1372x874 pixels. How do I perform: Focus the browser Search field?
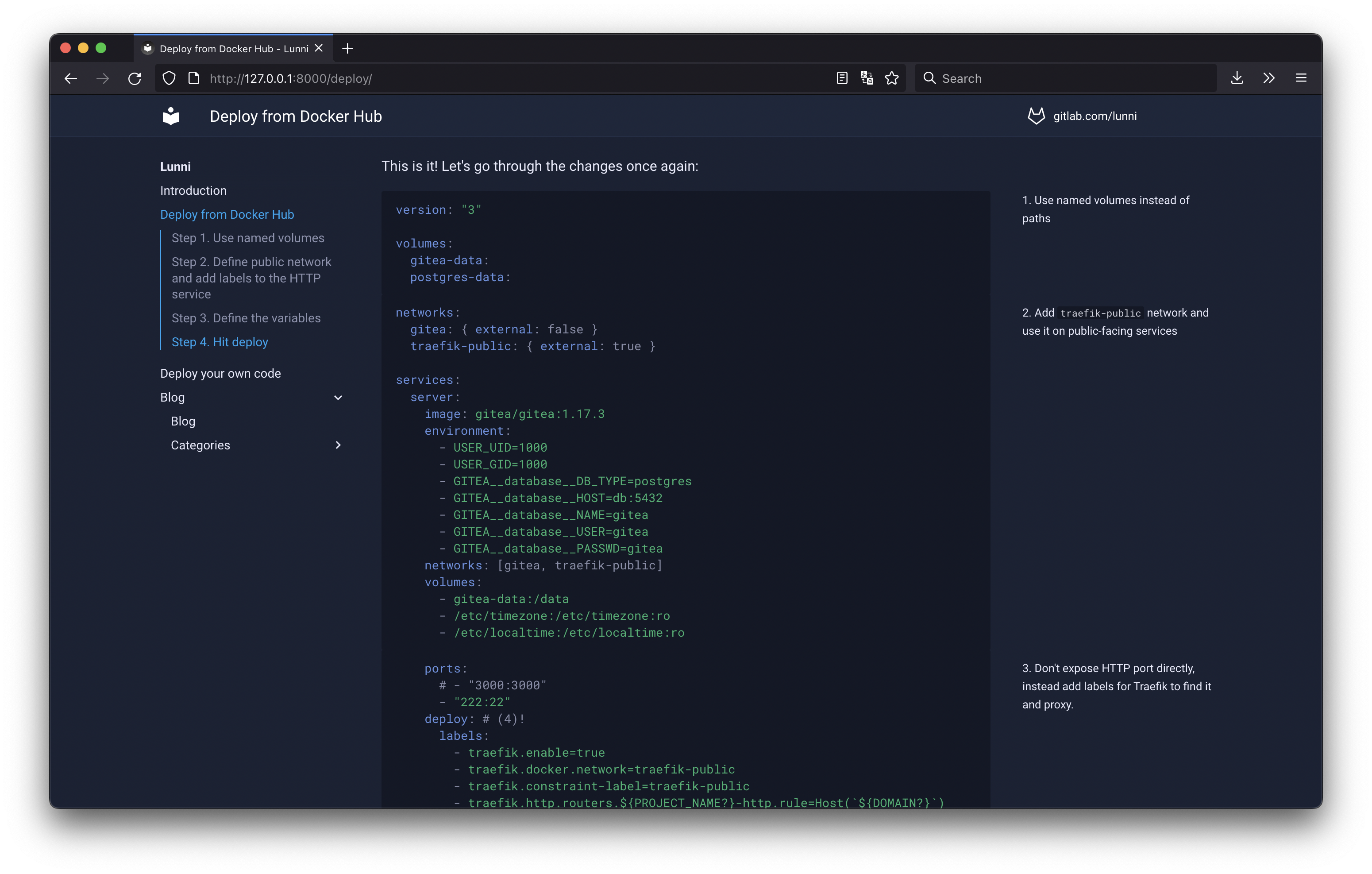coord(1065,78)
